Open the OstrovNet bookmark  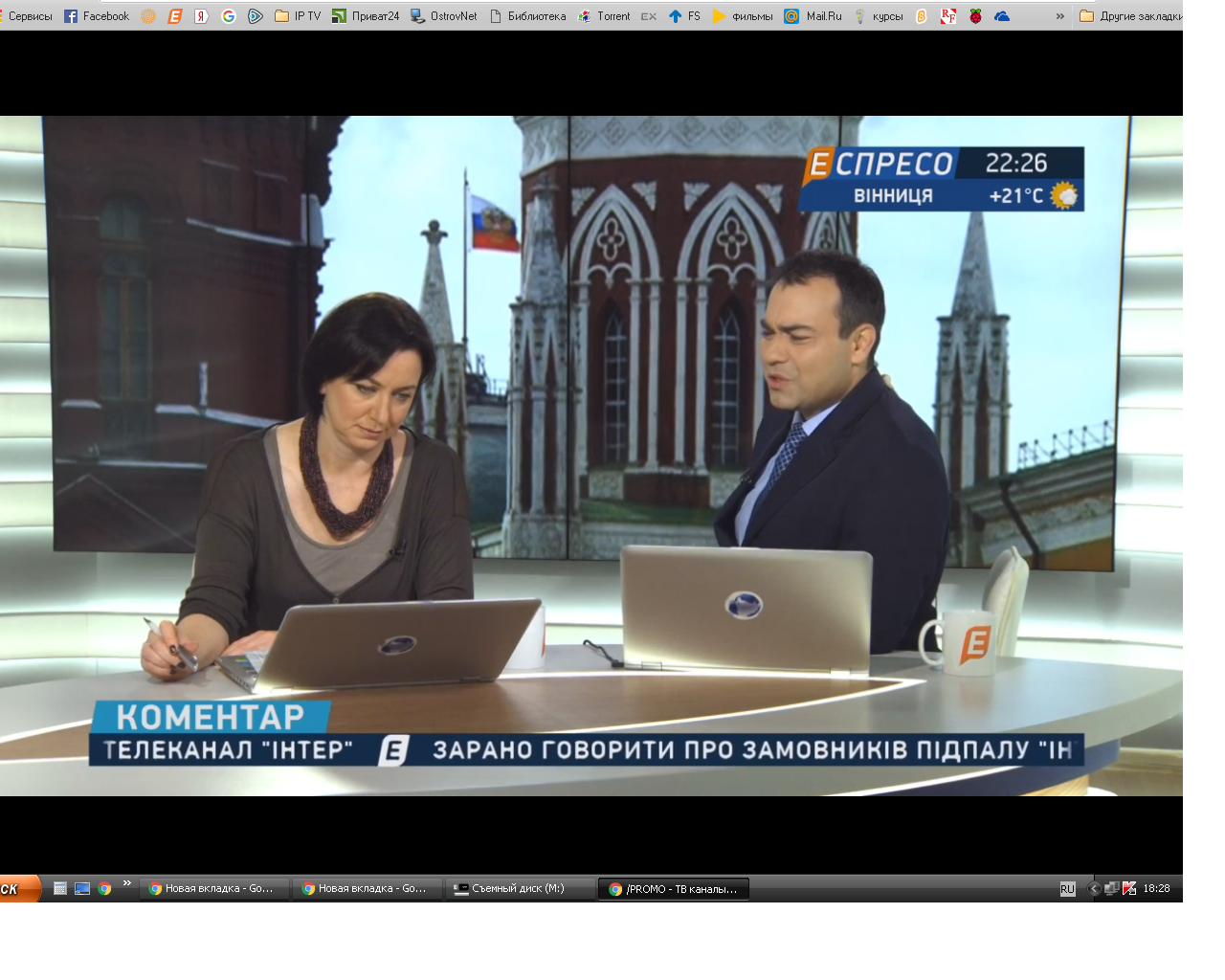pos(444,16)
